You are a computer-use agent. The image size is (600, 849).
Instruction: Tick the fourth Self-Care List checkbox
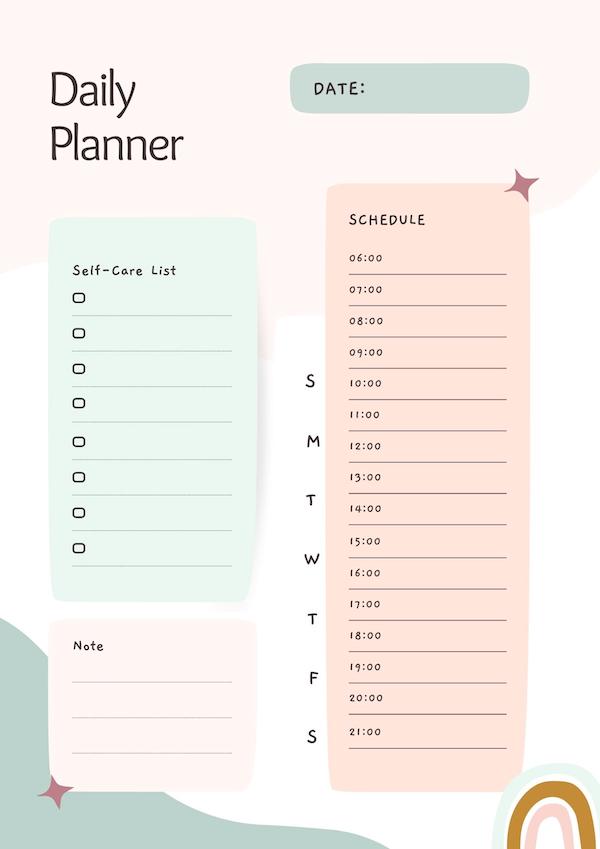click(79, 403)
